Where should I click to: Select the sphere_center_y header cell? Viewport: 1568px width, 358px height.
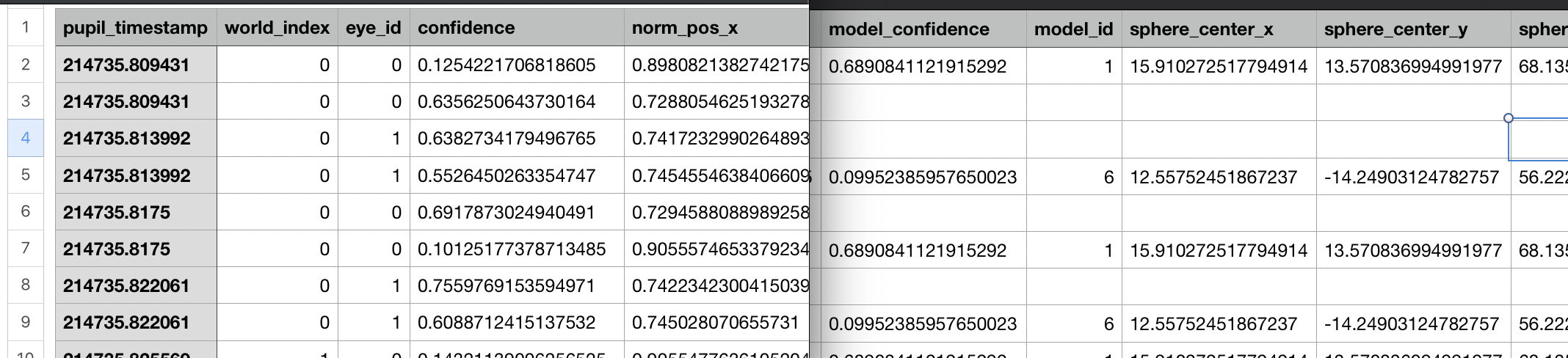[x=1414, y=29]
